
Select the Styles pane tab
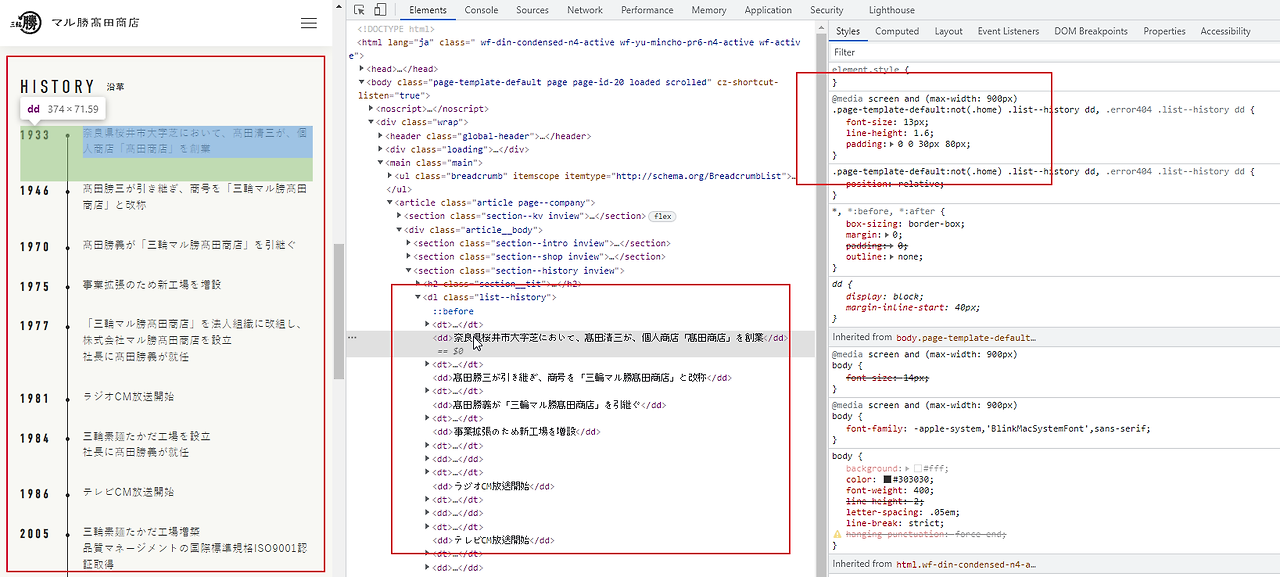pos(848,31)
